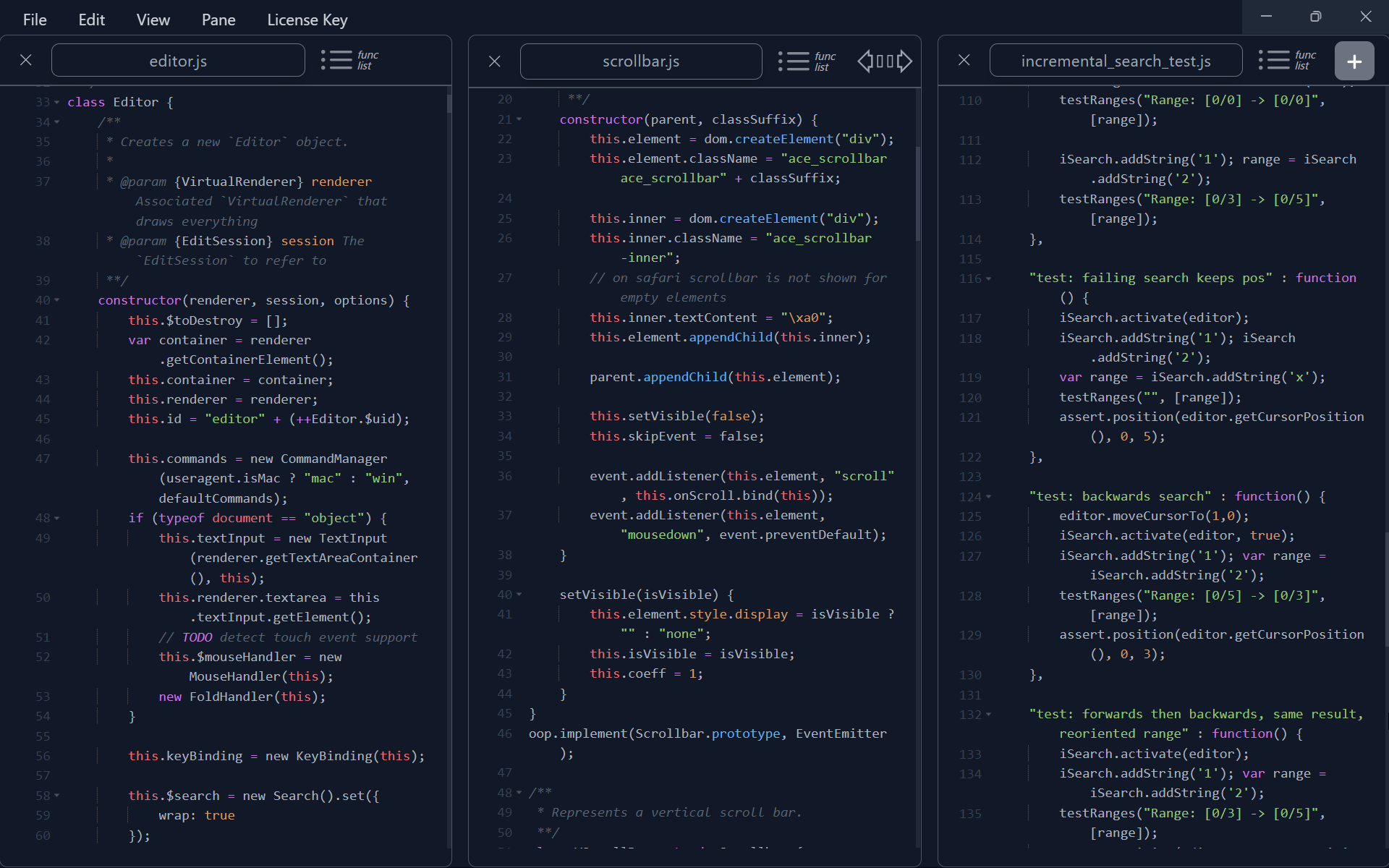Collapse doc comment fold at line 34 in editor.js
The height and width of the screenshot is (868, 1389).
[x=57, y=122]
